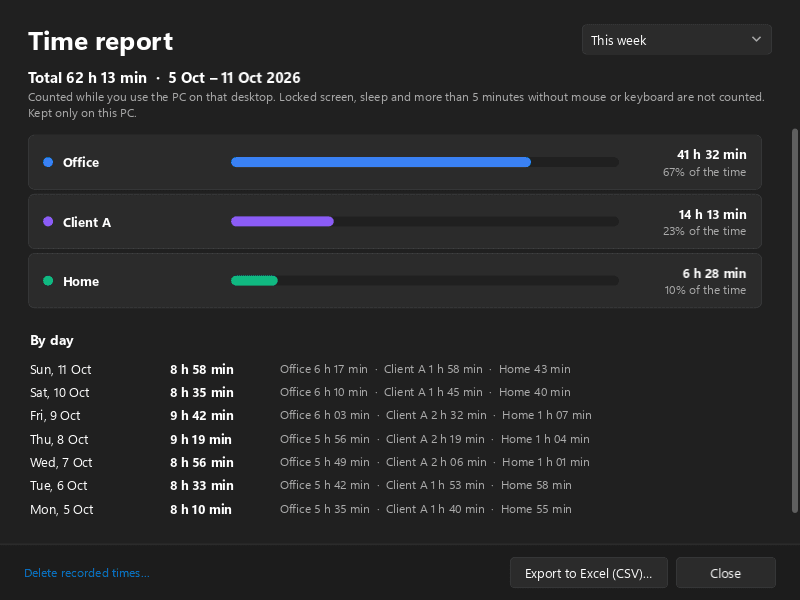The width and height of the screenshot is (800, 600).
Task: Click Client A 1 h 53 min entry
Action: point(435,485)
